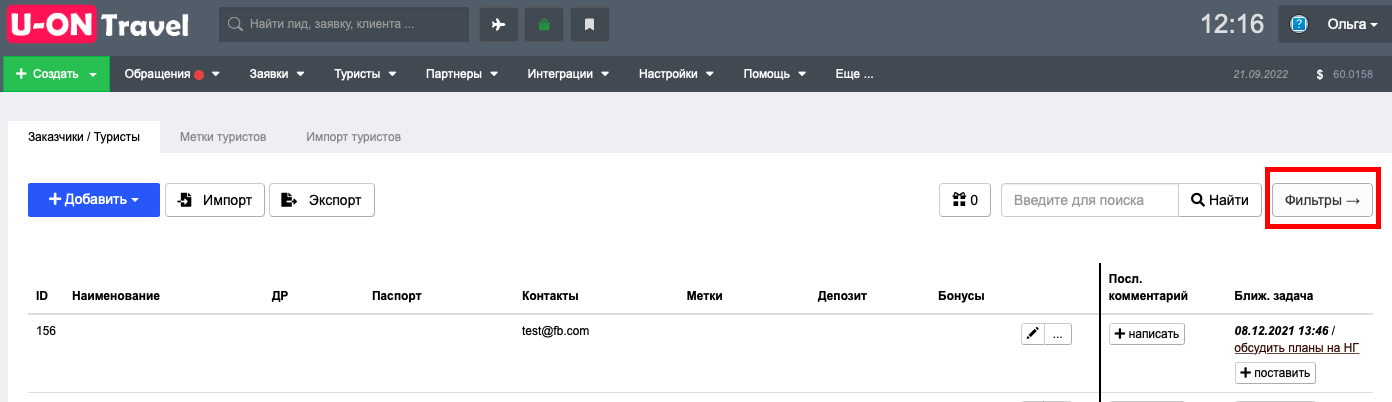
Task: Click the blue Добавить button
Action: coord(94,200)
